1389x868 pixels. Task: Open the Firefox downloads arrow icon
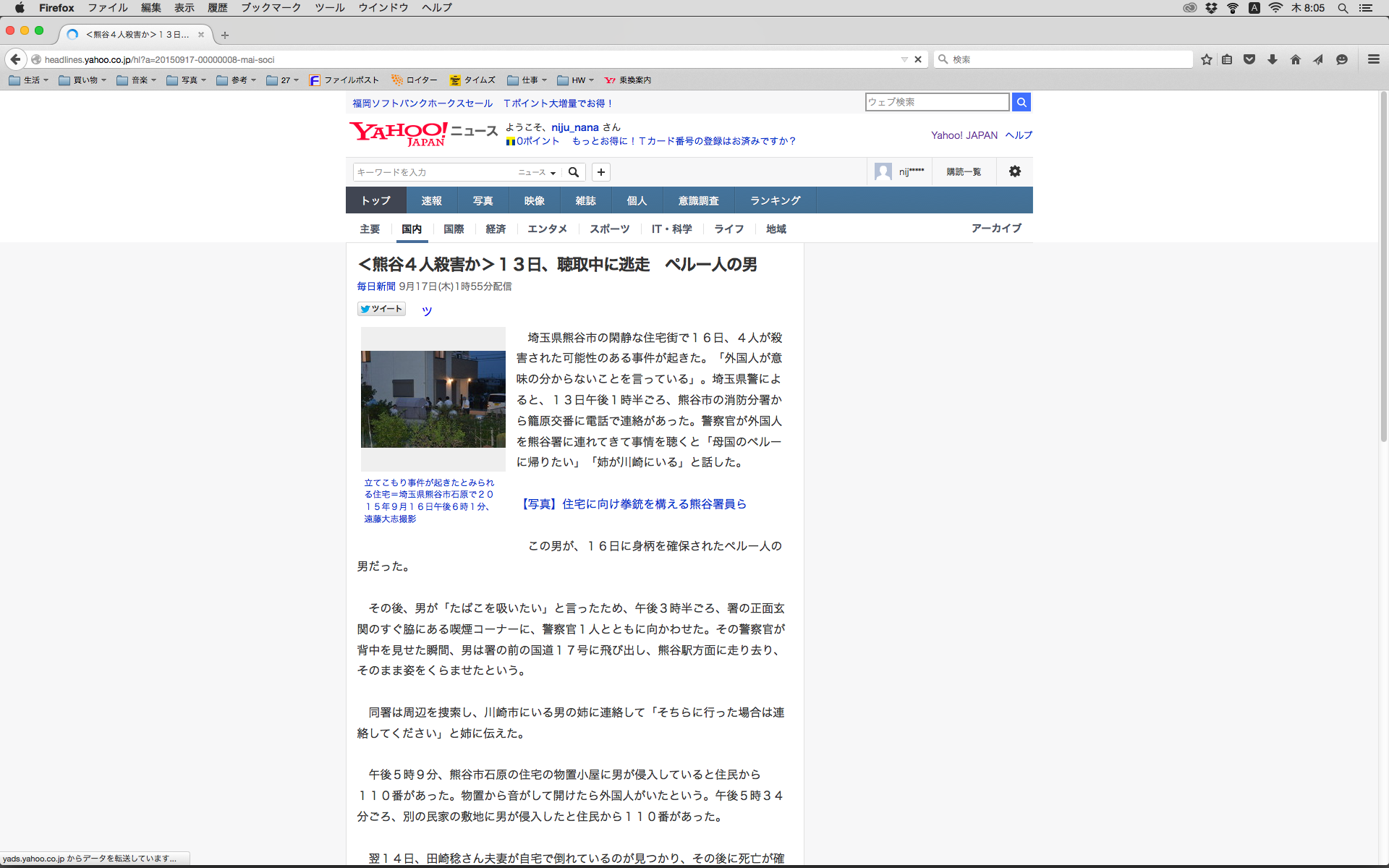click(x=1273, y=59)
